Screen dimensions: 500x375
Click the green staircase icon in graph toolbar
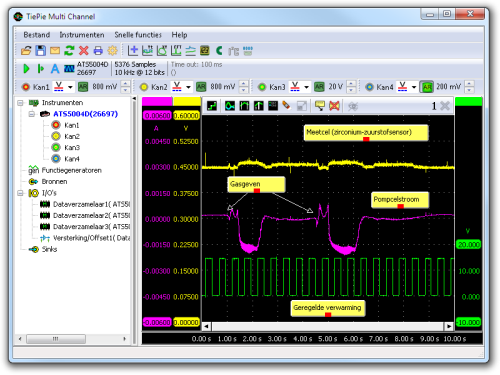(x=212, y=106)
